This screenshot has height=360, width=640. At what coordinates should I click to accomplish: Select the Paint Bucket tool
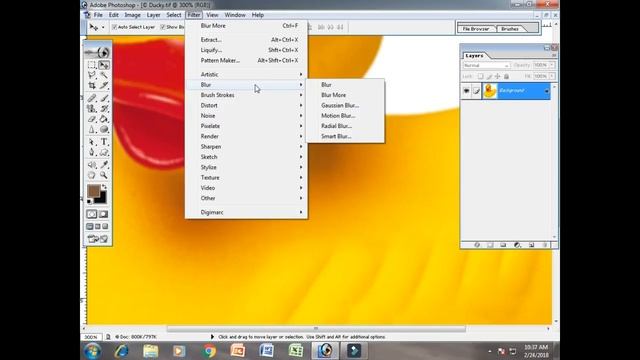[104, 119]
